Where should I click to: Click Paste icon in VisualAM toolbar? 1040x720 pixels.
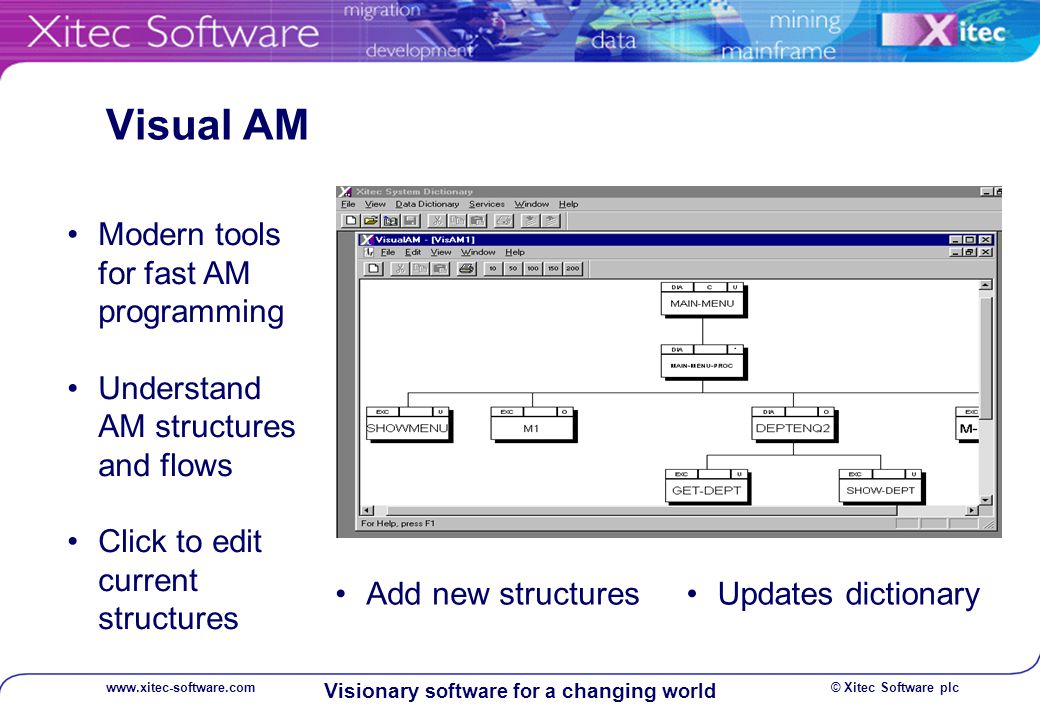pos(440,269)
